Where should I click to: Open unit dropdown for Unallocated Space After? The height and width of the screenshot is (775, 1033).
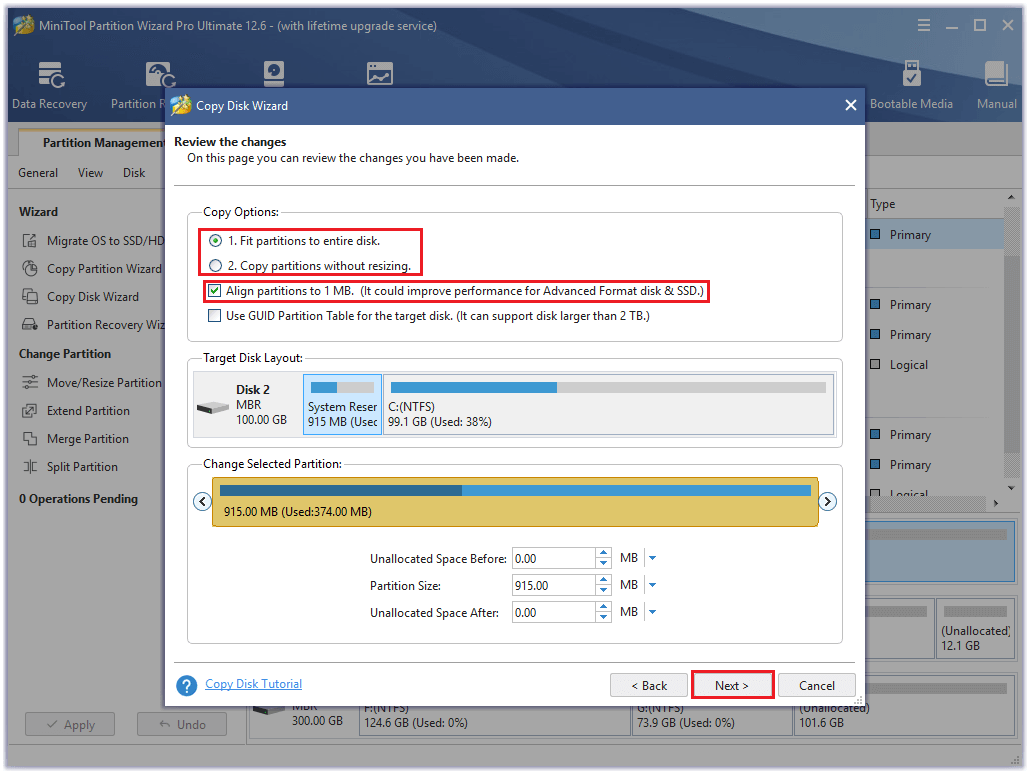click(652, 612)
